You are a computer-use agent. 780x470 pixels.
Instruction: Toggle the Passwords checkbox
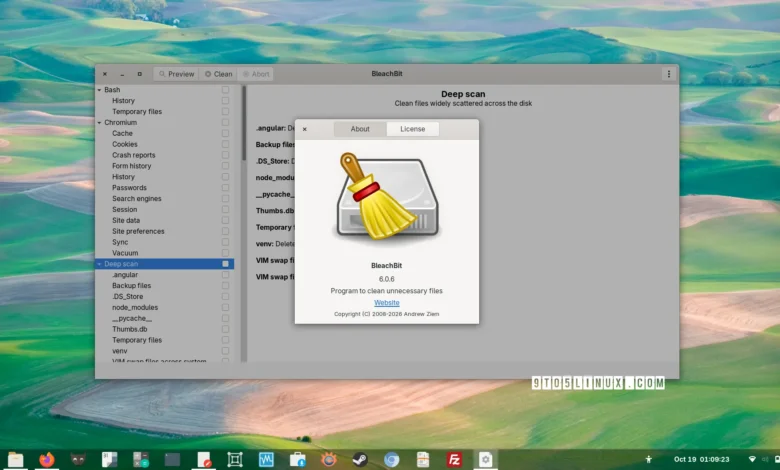click(225, 188)
